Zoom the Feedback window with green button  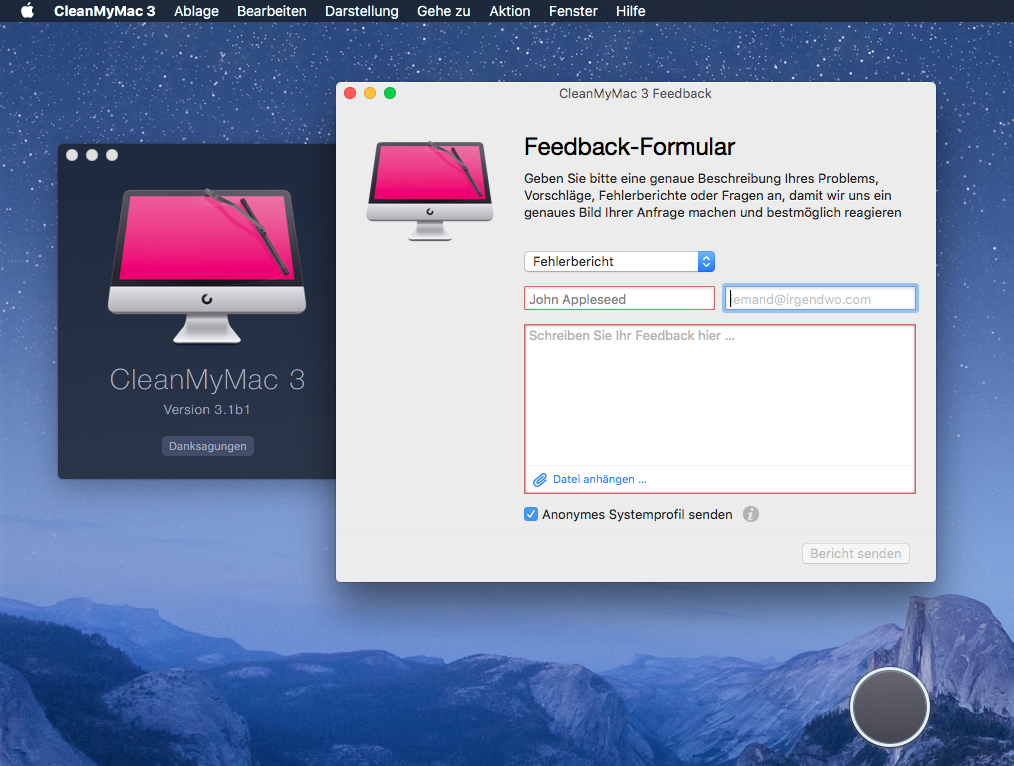tap(390, 93)
